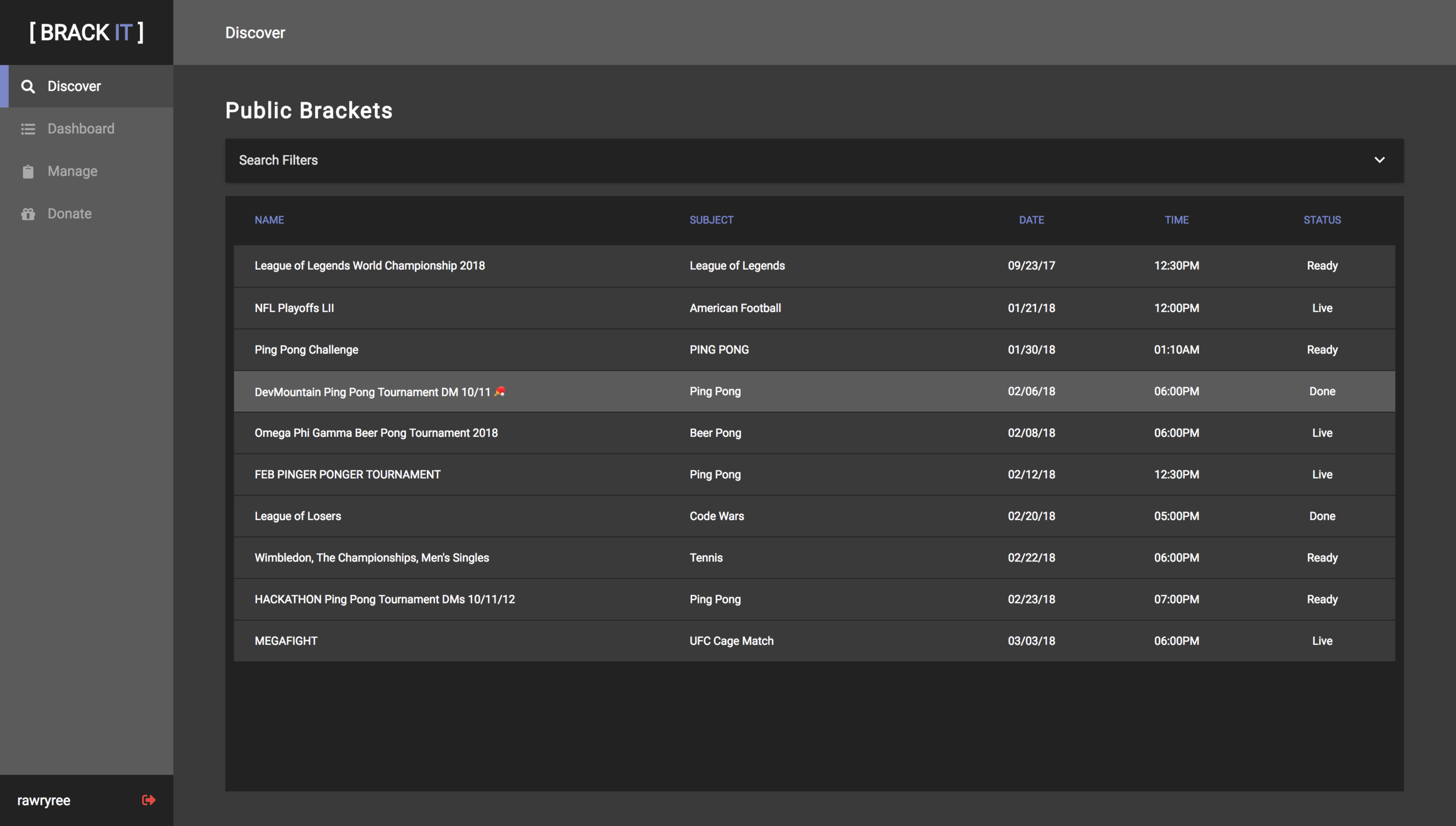1456x826 pixels.
Task: Sort by the STATUS column header
Action: (x=1321, y=220)
